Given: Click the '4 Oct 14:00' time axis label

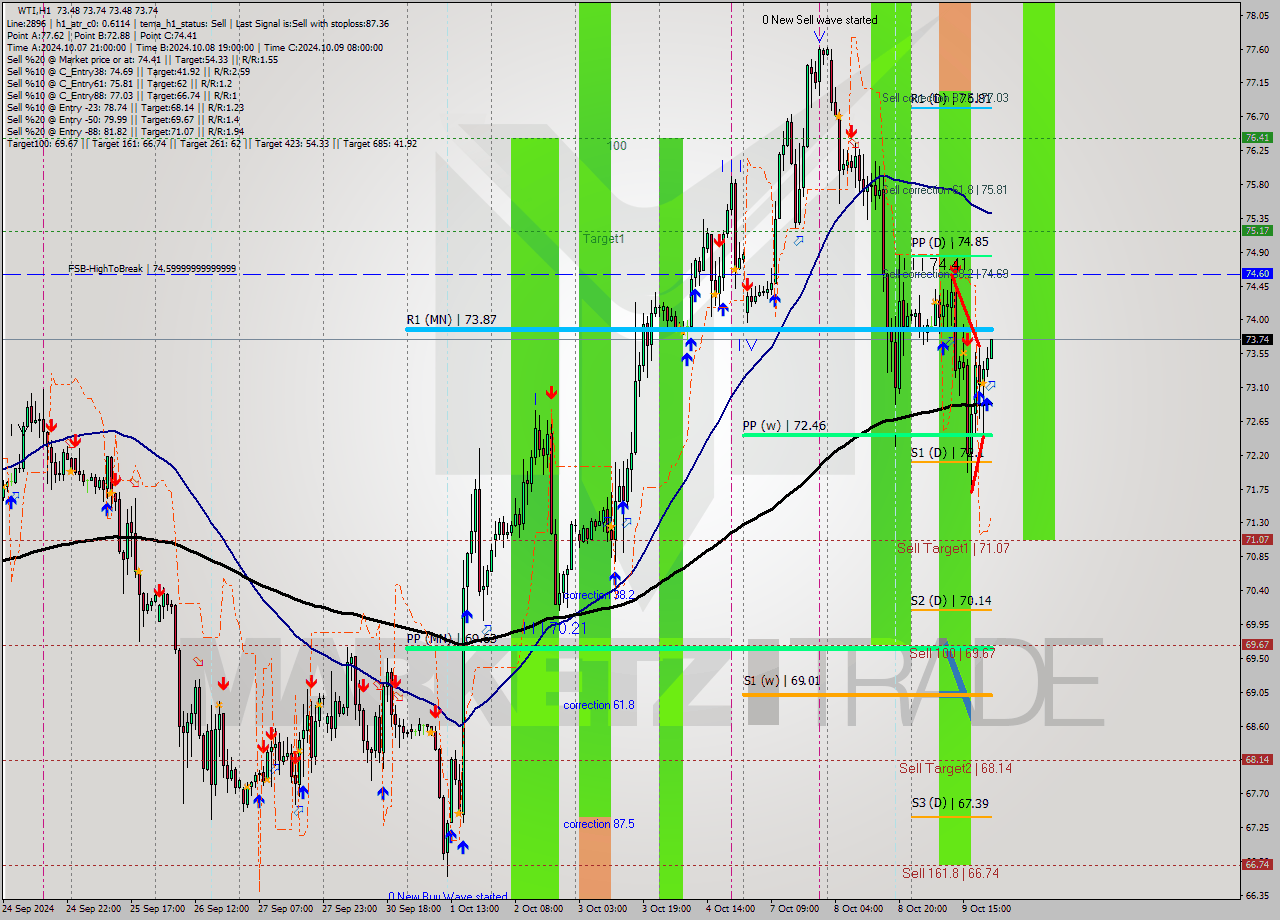Looking at the screenshot, I should point(730,909).
